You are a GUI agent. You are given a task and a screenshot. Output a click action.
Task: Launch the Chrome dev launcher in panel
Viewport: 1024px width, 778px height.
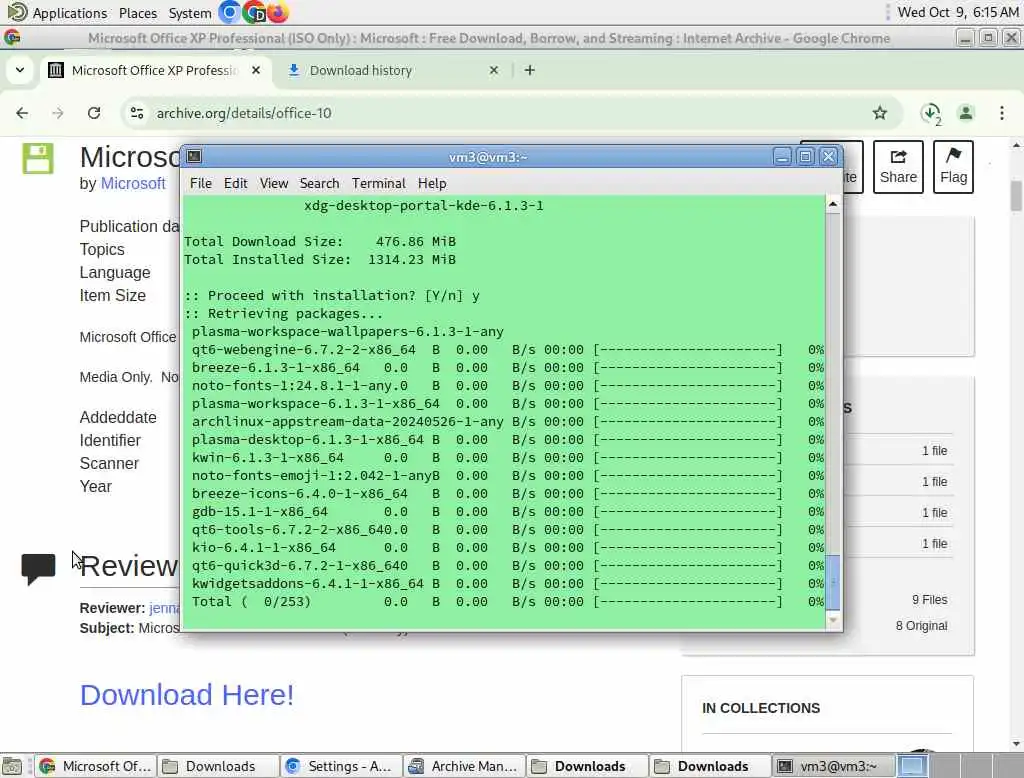253,12
